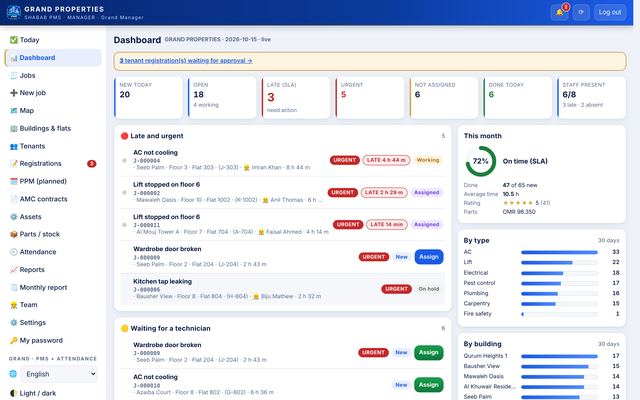The height and width of the screenshot is (400, 640).
Task: Open the New Today 20 card
Action: [149, 98]
